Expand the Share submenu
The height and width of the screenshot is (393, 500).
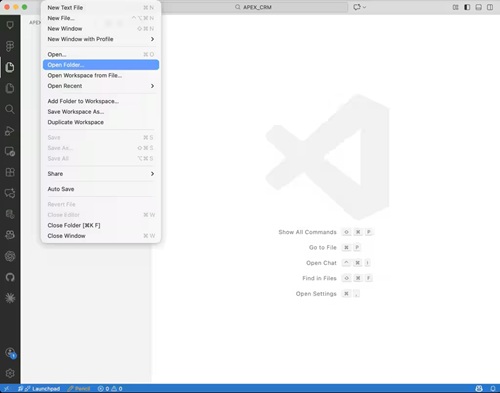[x=101, y=174]
